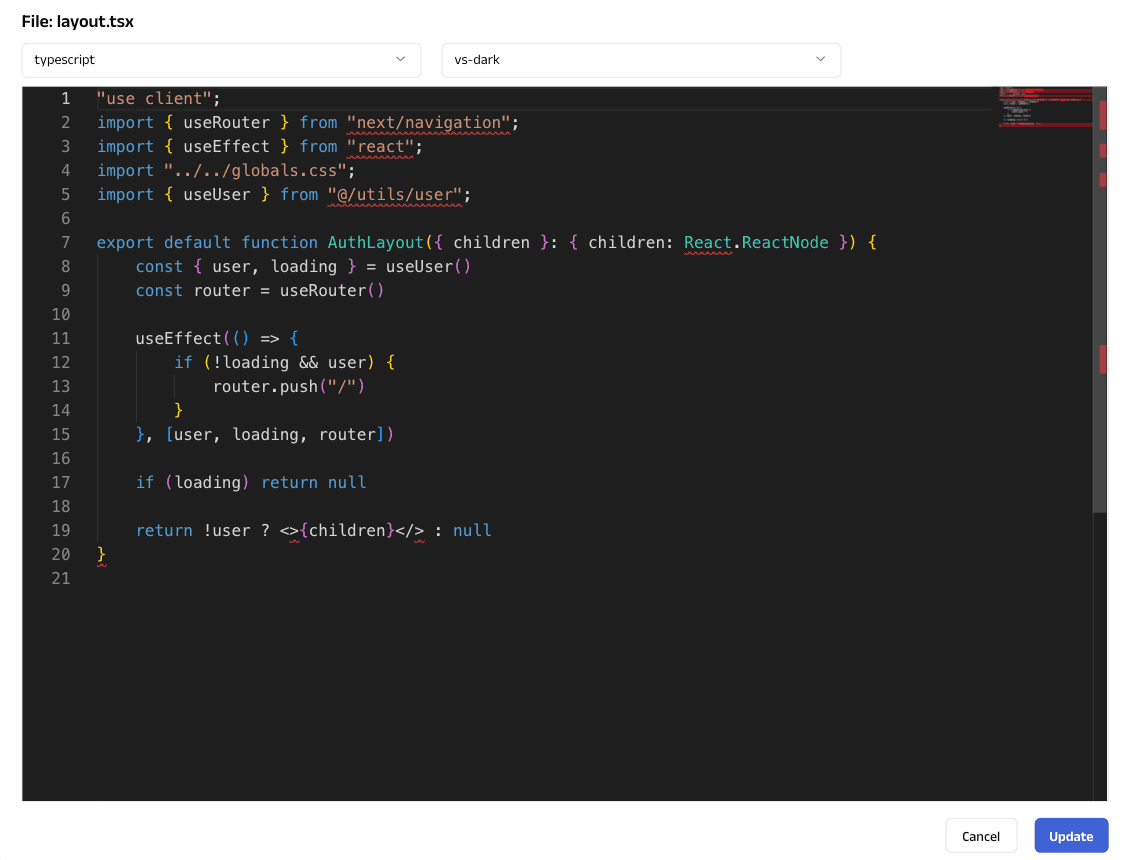Place cursor on empty line 21
The width and height of the screenshot is (1127, 860).
300,579
